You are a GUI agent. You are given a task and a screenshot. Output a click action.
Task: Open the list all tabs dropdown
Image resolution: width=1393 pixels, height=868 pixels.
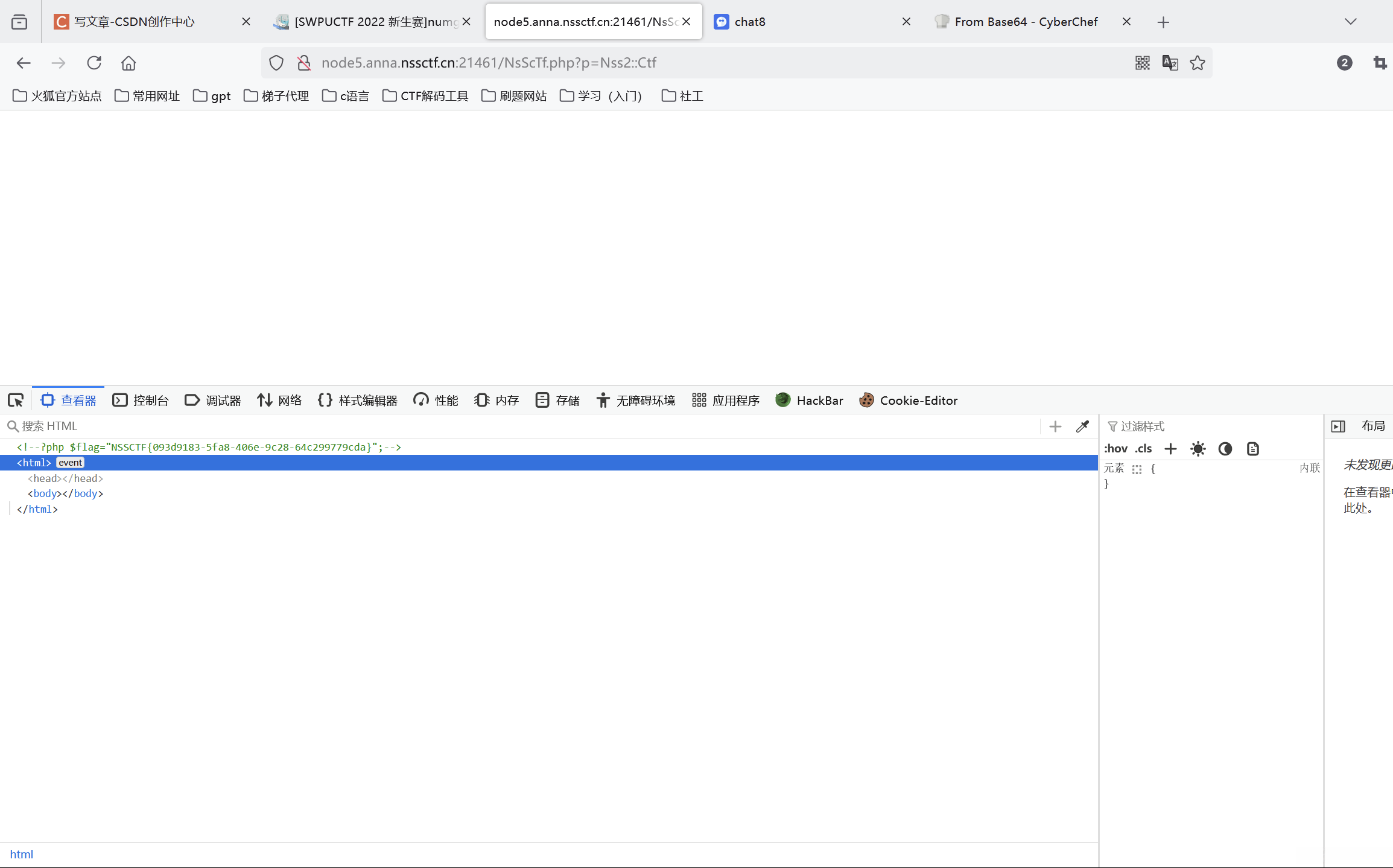click(1351, 22)
